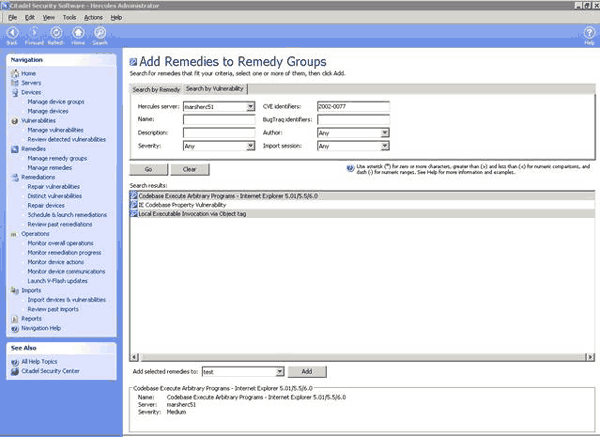Expand the Import session dropdown
Screen dimensions: 600x437
(x=384, y=145)
